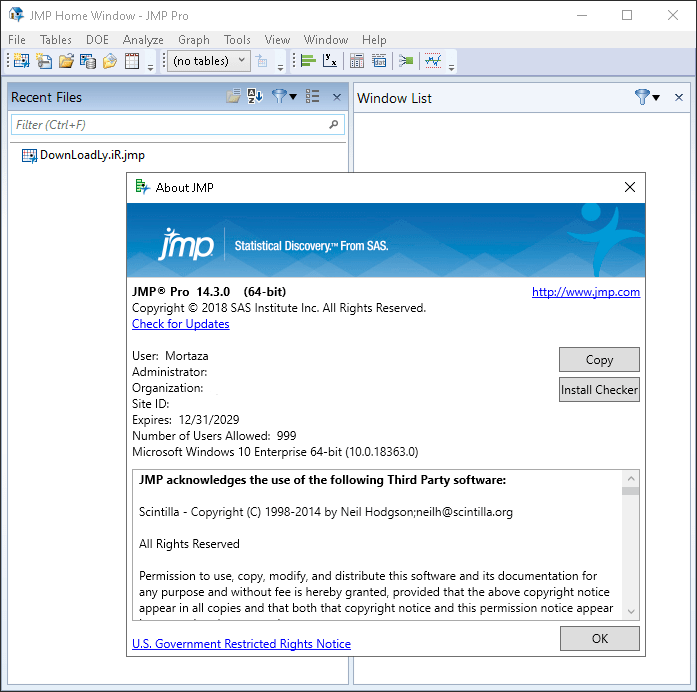
Task: Open the Window List filter funnel dropdown
Action: 647,96
